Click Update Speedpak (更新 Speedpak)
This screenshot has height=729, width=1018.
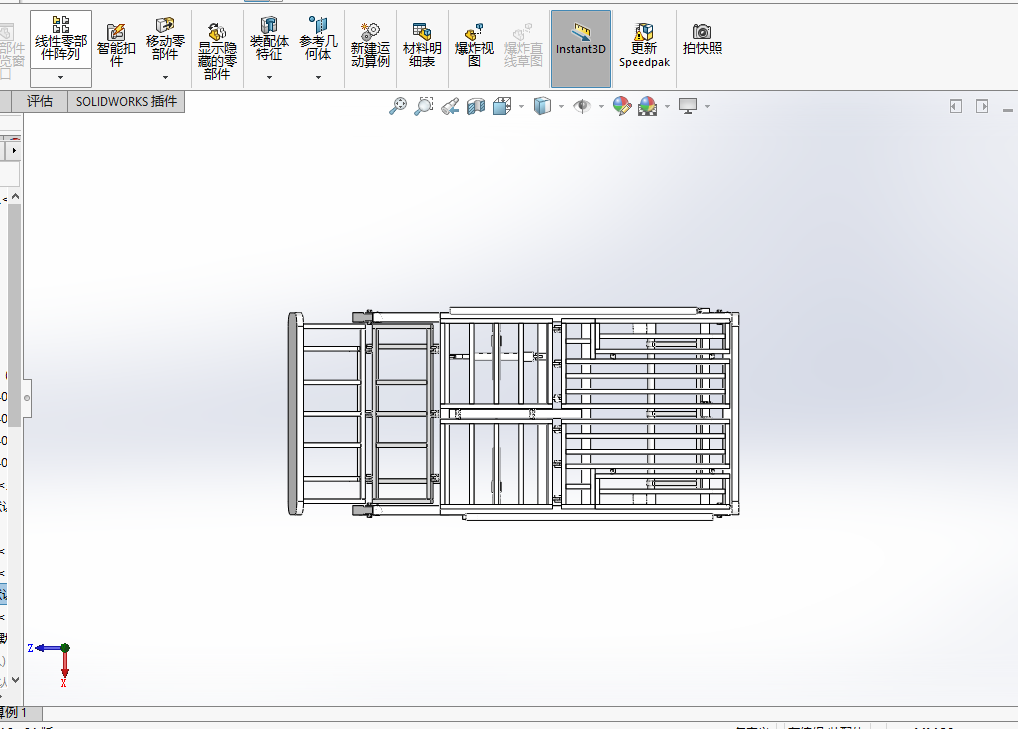(x=644, y=45)
